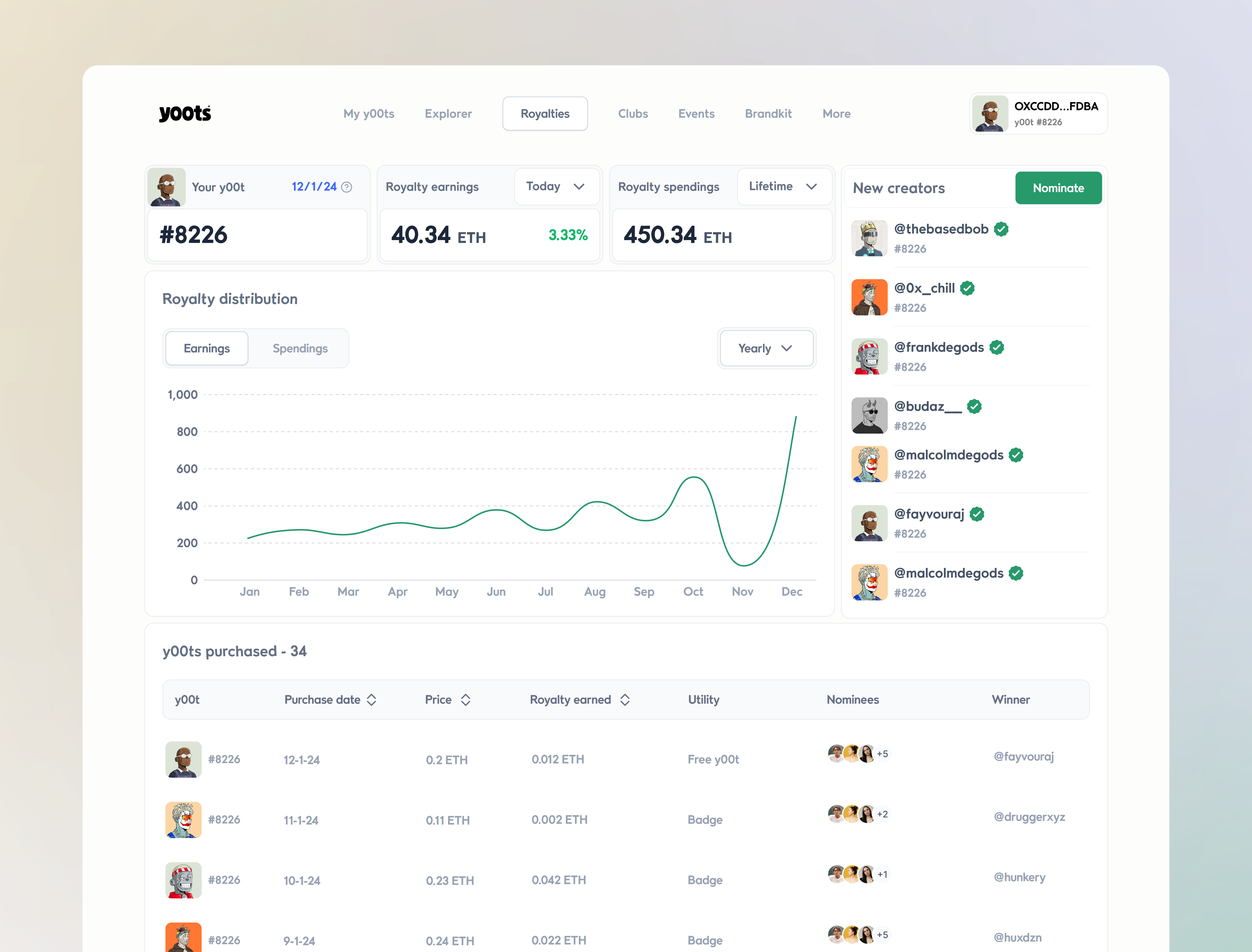Screen dimensions: 1252x952
Task: Sort the table by Price
Action: click(x=465, y=700)
